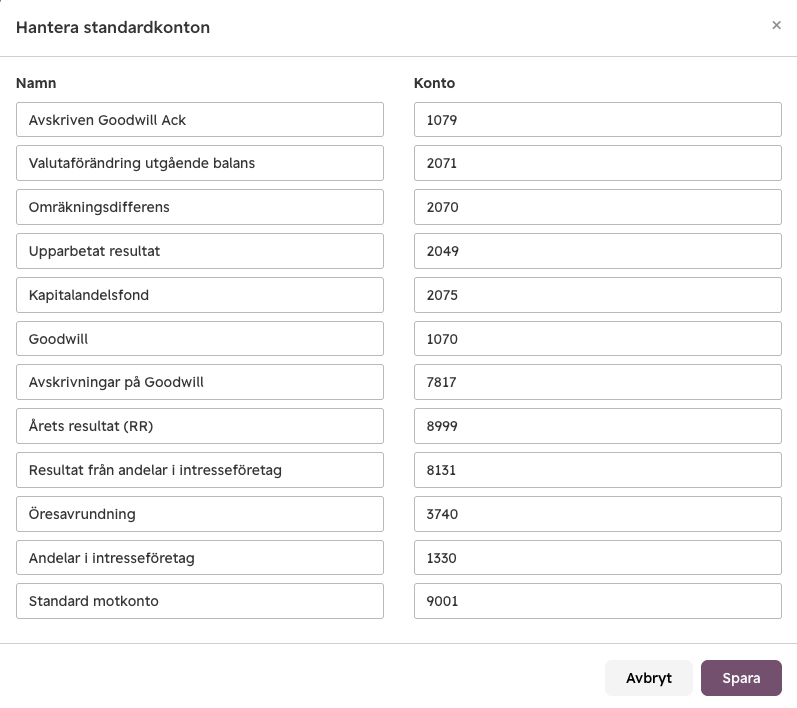Select the Årets resultat (RR) field
Viewport: 797px width, 708px height.
pos(200,426)
